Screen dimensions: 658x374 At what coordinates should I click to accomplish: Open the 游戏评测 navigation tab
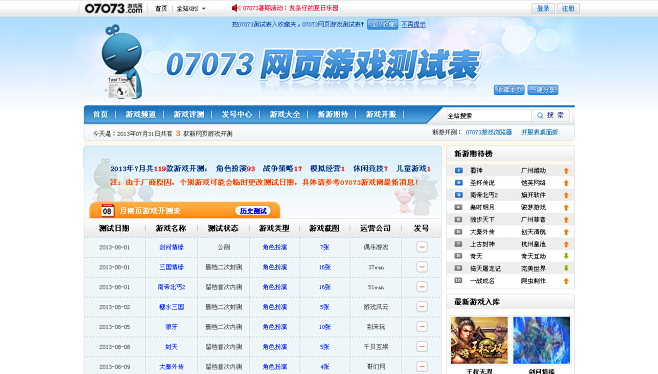coord(189,114)
